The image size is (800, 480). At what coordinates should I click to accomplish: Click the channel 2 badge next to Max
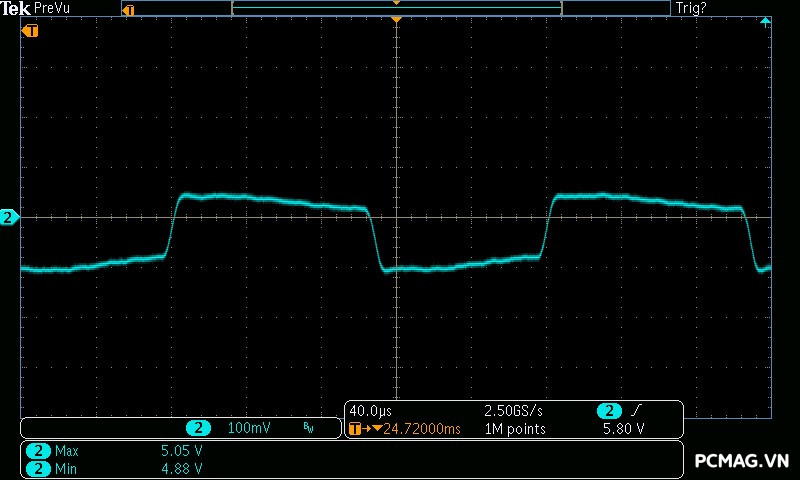pyautogui.click(x=39, y=451)
